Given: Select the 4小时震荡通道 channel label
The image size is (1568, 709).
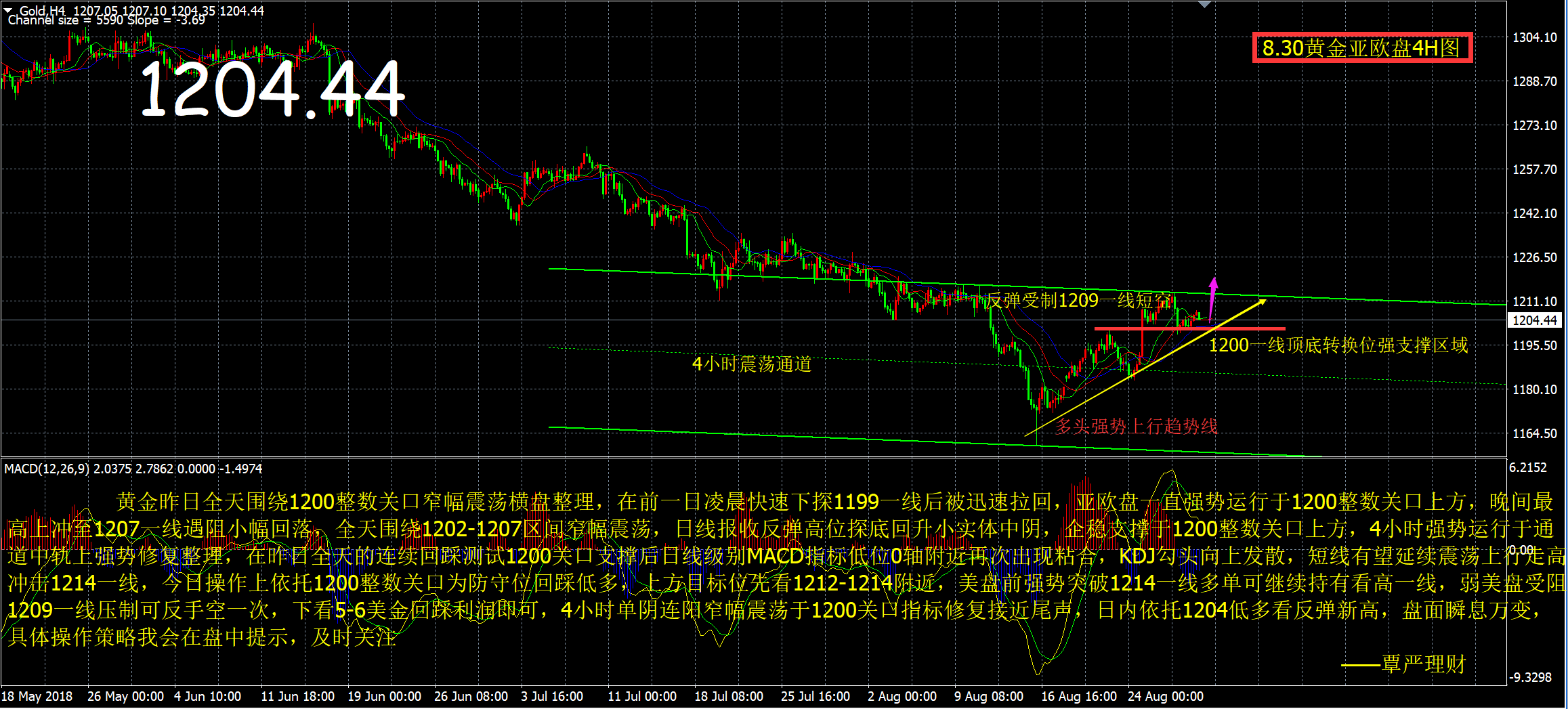Looking at the screenshot, I should 752,364.
